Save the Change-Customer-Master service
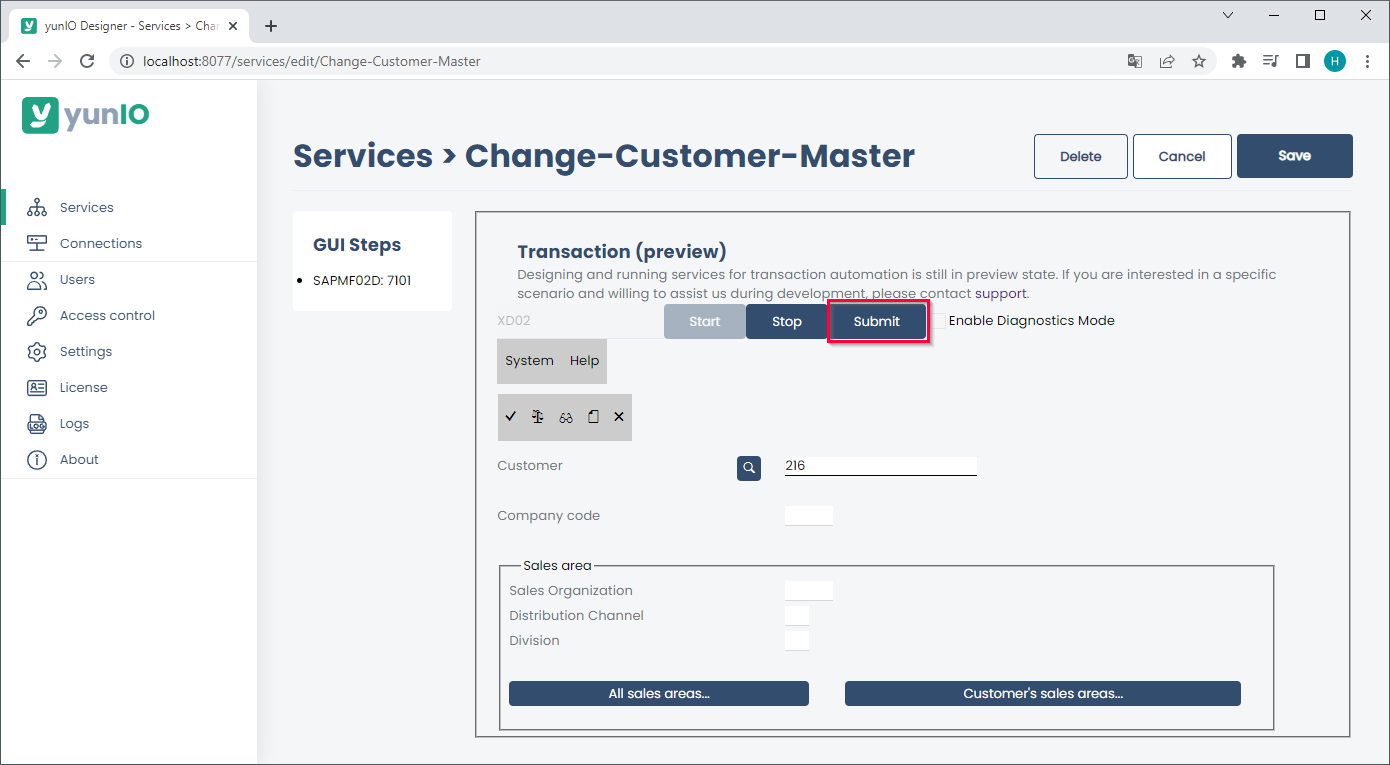This screenshot has height=765, width=1390. pos(1295,156)
